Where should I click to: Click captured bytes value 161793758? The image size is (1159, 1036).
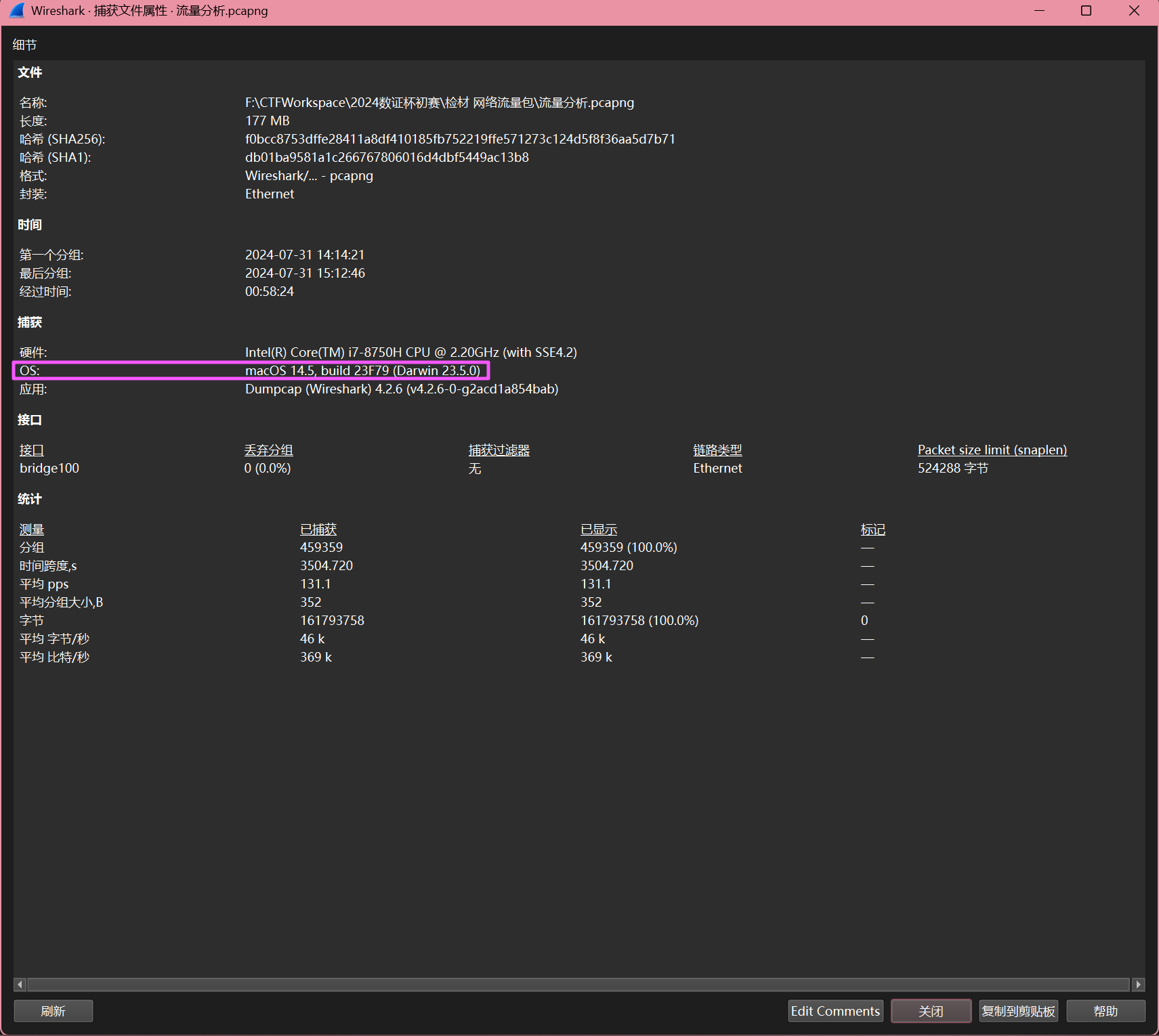[x=333, y=620]
